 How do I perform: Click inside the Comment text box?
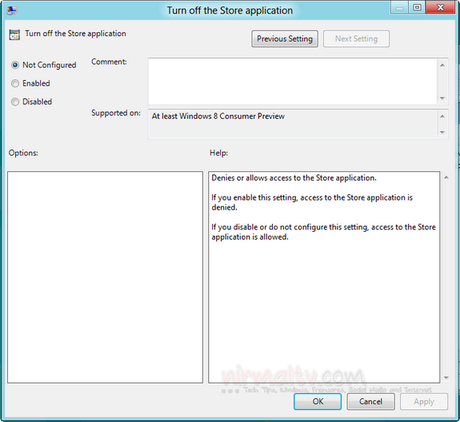293,81
